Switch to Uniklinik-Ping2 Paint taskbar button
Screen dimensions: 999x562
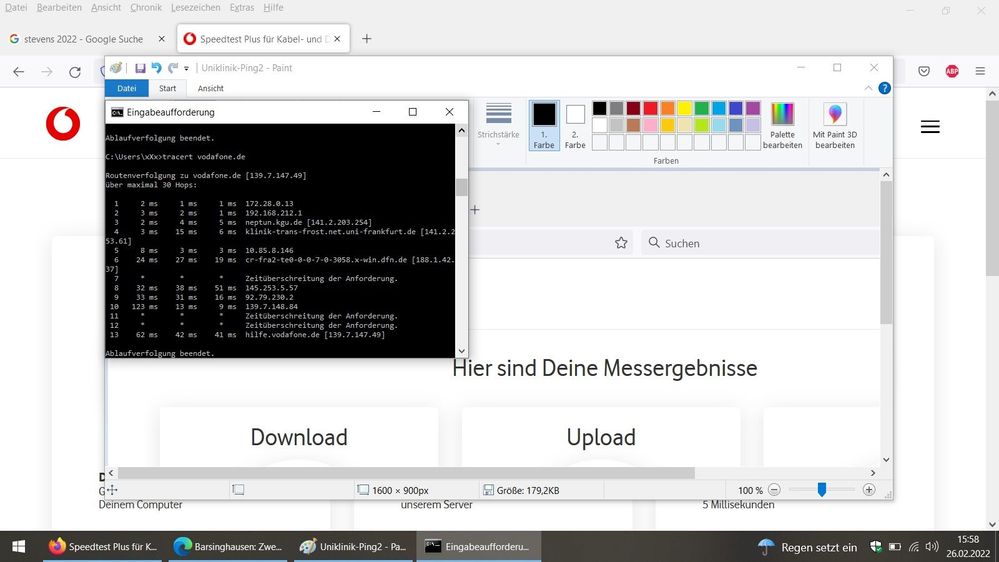353,547
